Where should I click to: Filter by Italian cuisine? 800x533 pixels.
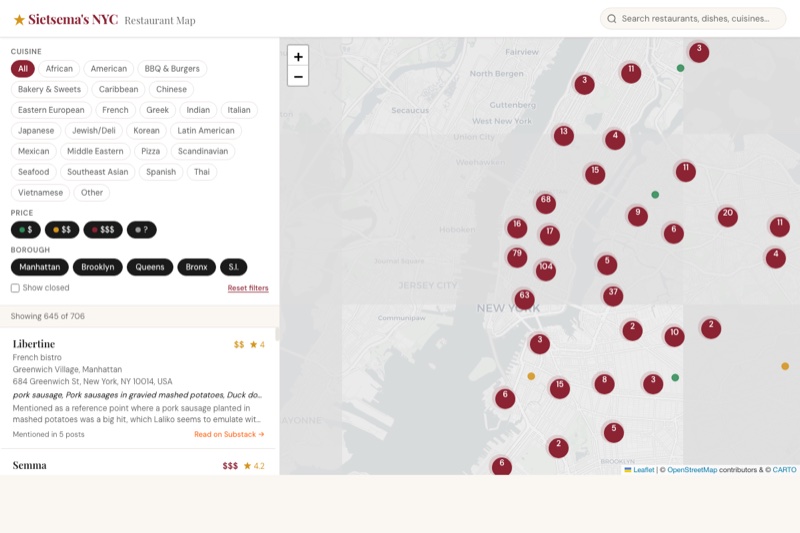pos(239,110)
